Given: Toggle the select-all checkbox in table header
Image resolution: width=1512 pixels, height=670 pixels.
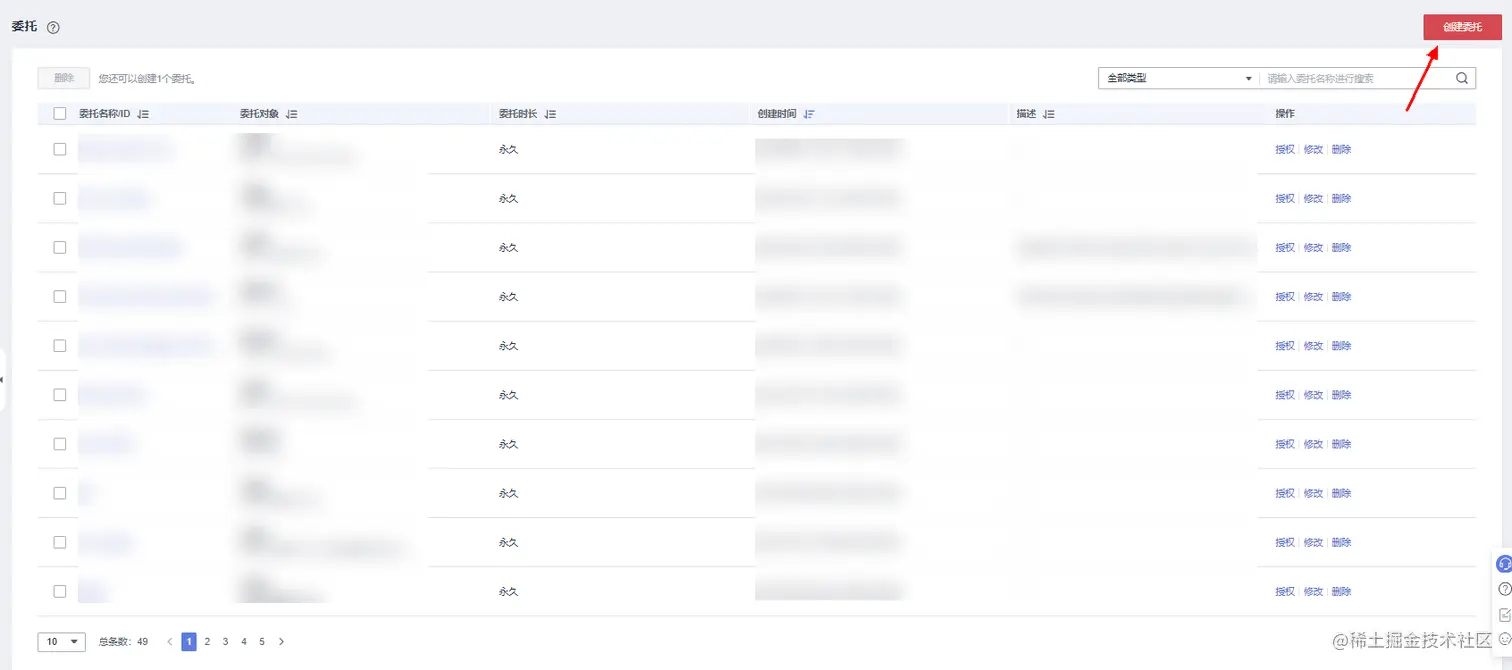Looking at the screenshot, I should pyautogui.click(x=60, y=114).
